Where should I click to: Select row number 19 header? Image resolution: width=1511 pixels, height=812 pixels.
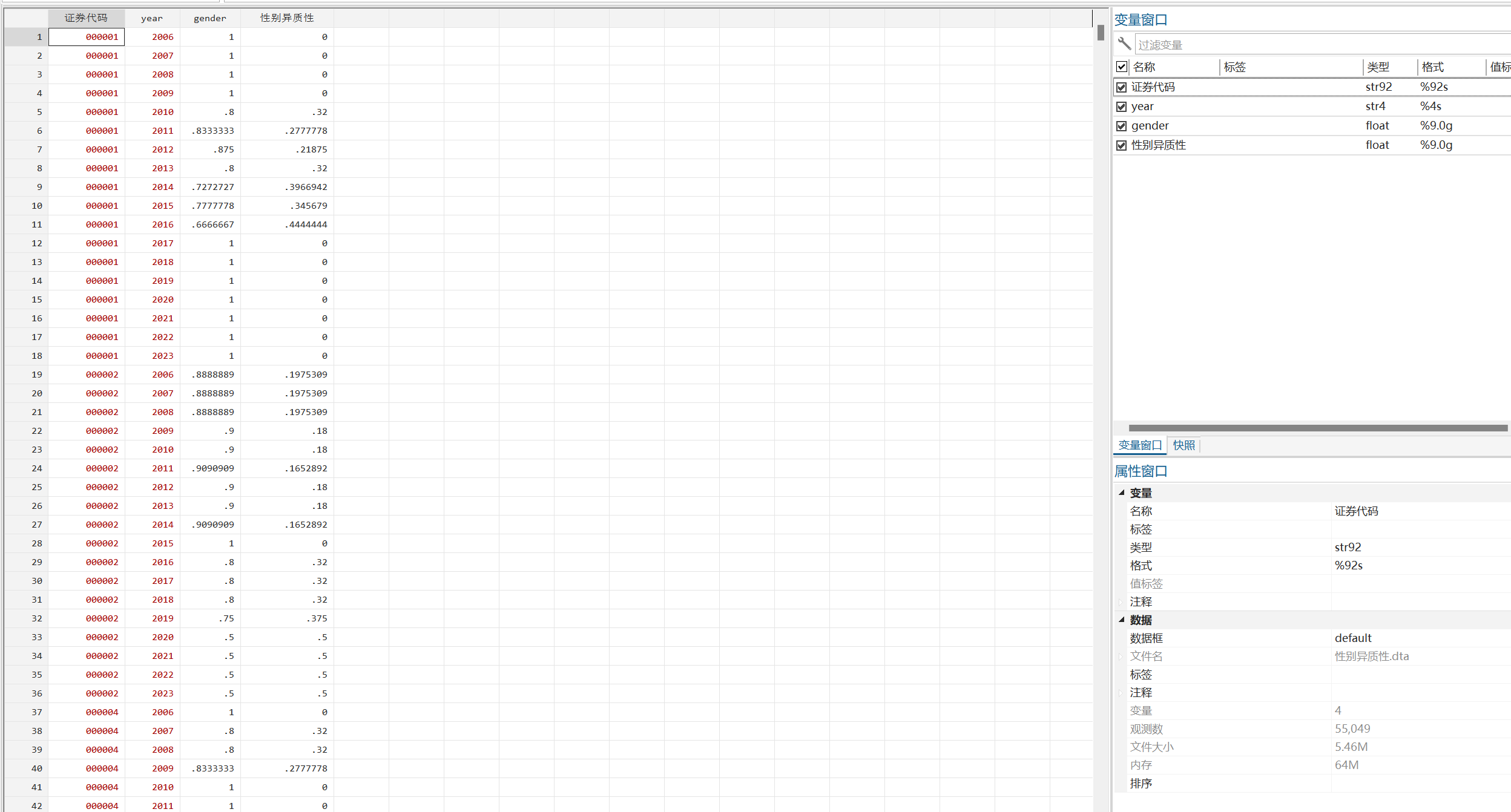(x=27, y=375)
